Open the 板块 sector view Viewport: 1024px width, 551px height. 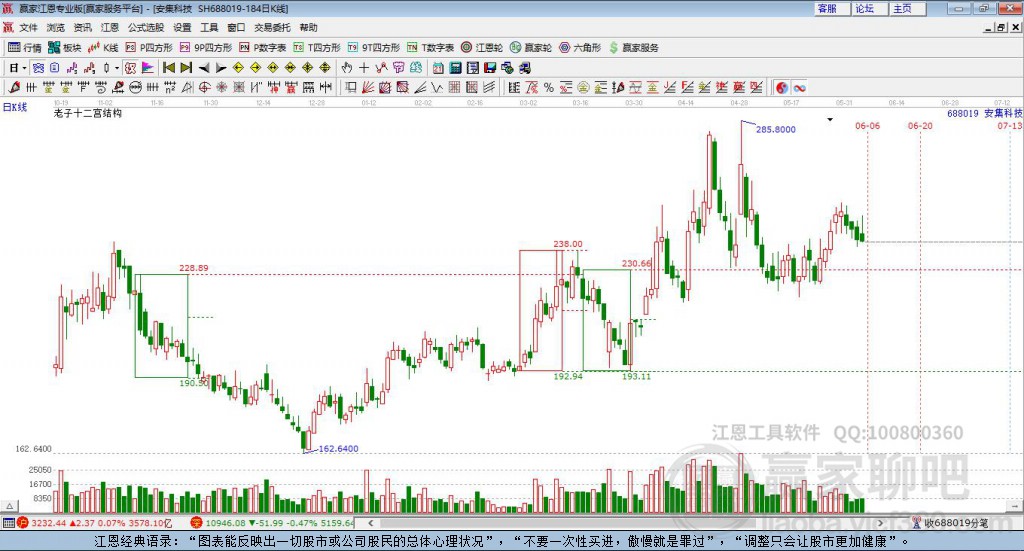tap(64, 48)
